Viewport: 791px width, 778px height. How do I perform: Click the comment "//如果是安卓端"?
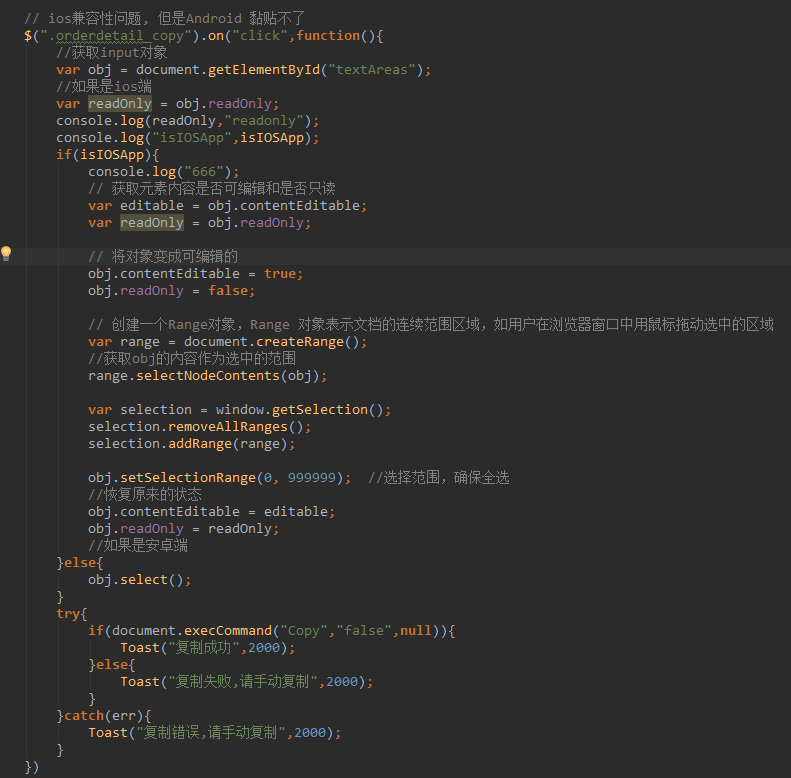138,546
